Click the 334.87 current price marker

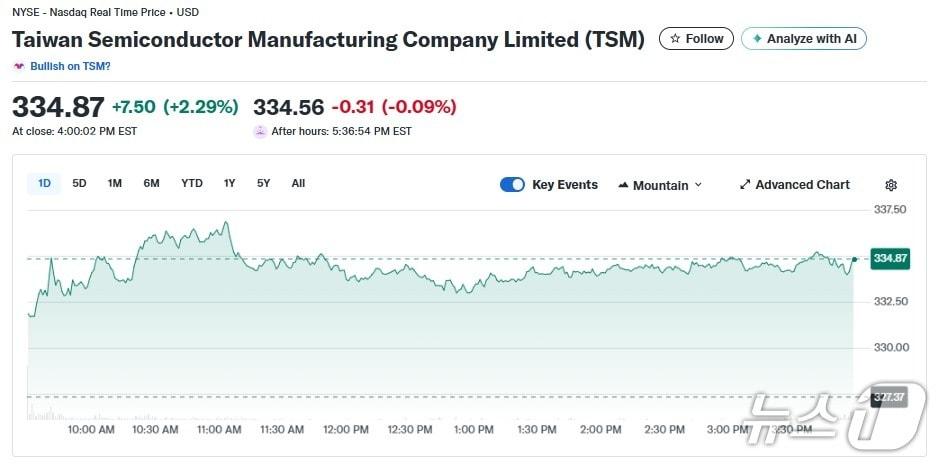[890, 258]
